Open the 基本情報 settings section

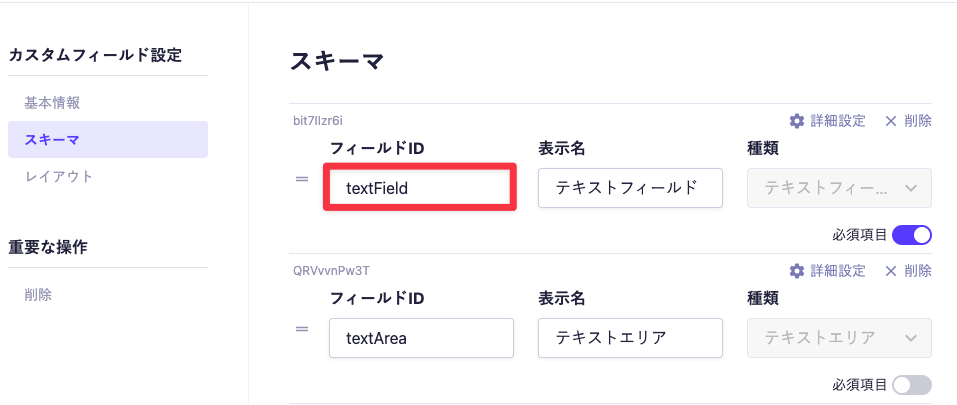point(52,103)
